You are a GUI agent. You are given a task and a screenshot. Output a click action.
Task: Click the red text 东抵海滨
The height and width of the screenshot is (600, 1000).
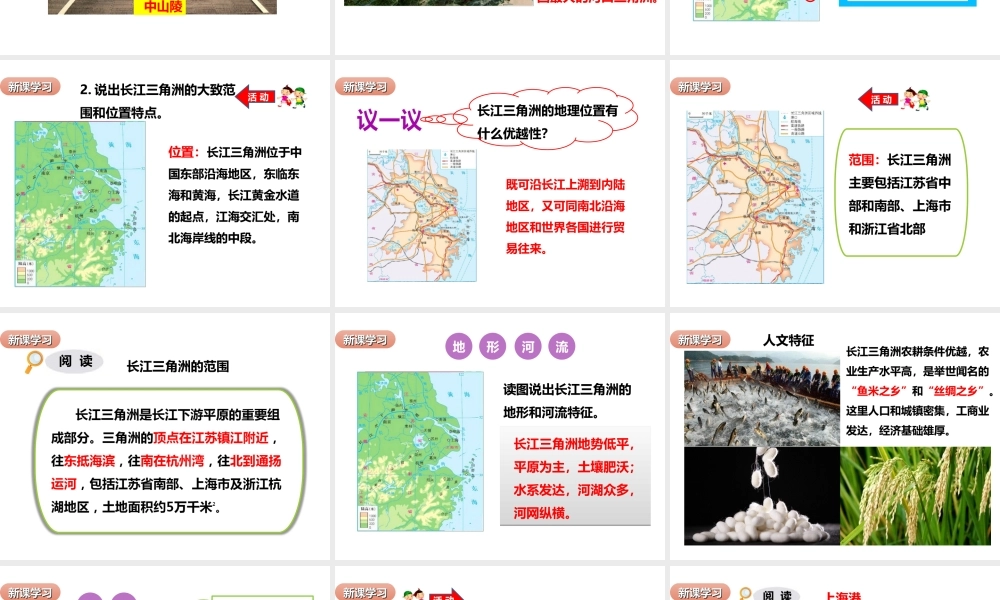coord(89,461)
